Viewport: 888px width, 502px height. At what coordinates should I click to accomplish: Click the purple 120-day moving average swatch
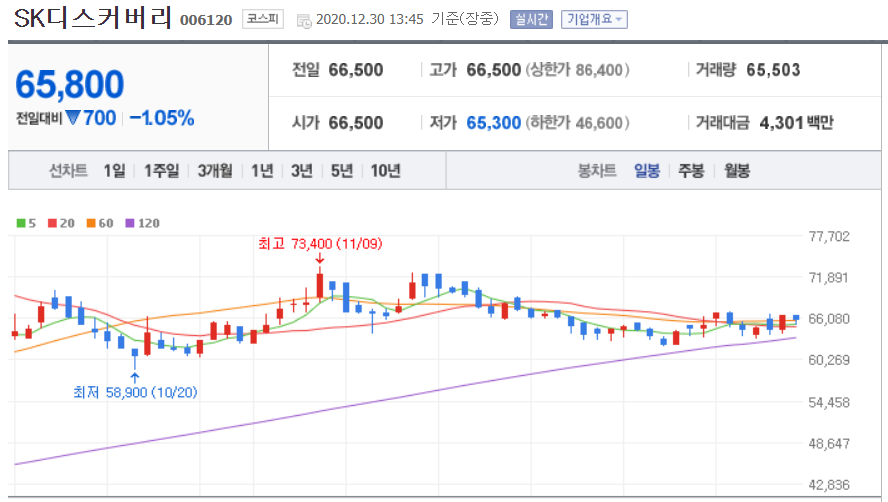pyautogui.click(x=130, y=223)
